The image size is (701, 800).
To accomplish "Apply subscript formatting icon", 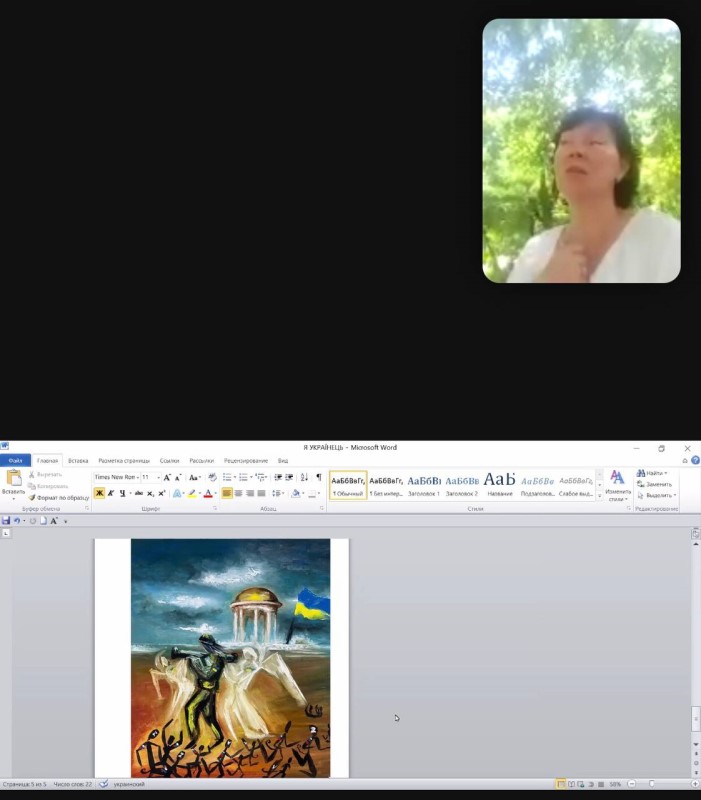I will point(151,493).
